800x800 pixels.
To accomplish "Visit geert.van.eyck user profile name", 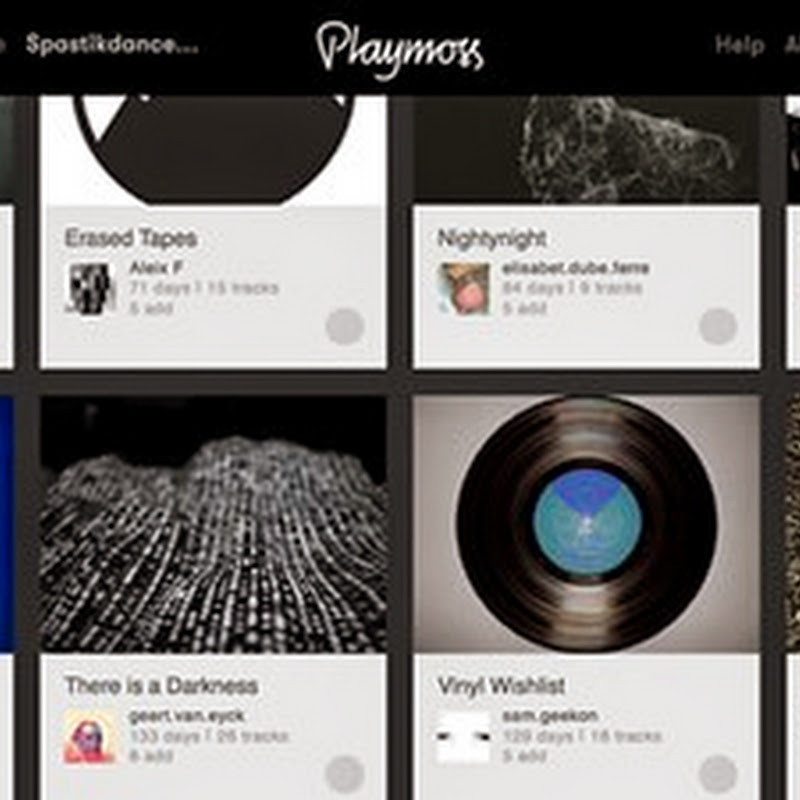I will (187, 716).
